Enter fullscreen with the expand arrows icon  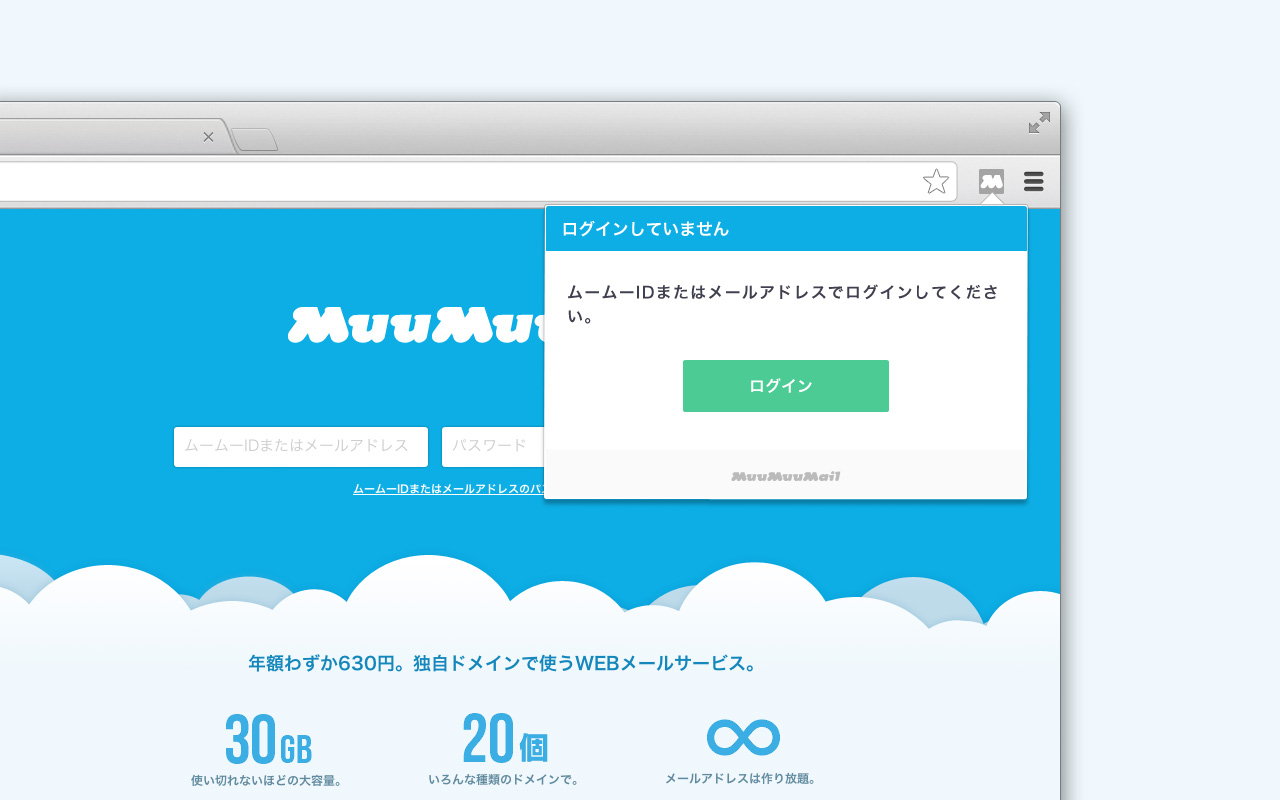coord(1039,122)
